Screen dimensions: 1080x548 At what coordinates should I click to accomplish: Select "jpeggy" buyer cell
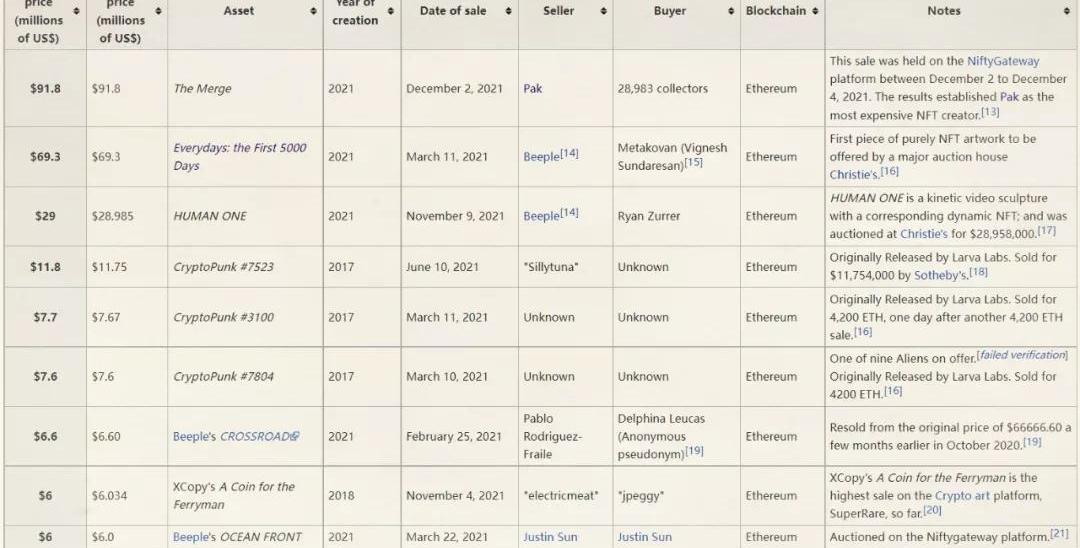676,496
